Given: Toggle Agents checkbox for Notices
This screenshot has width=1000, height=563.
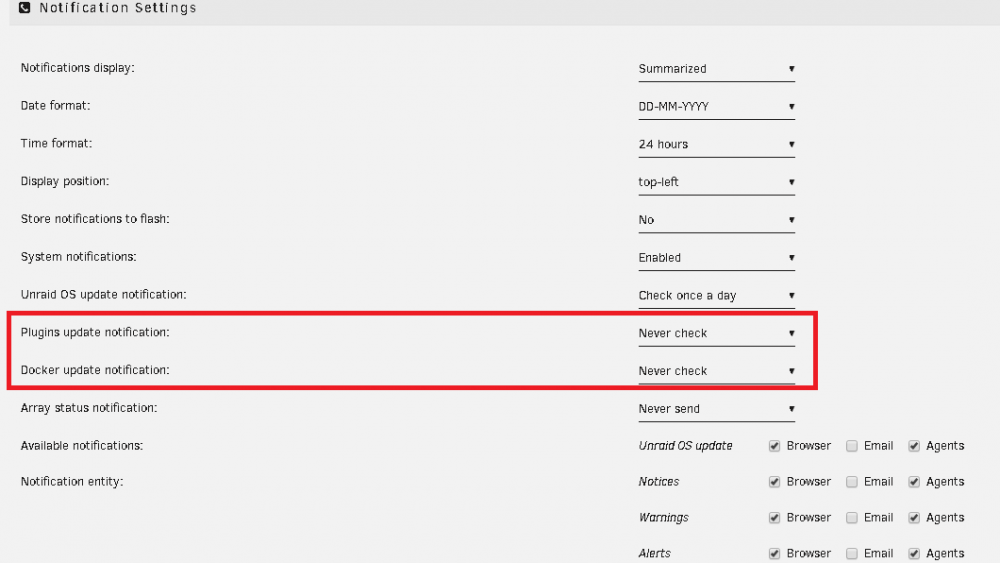Looking at the screenshot, I should [x=914, y=482].
